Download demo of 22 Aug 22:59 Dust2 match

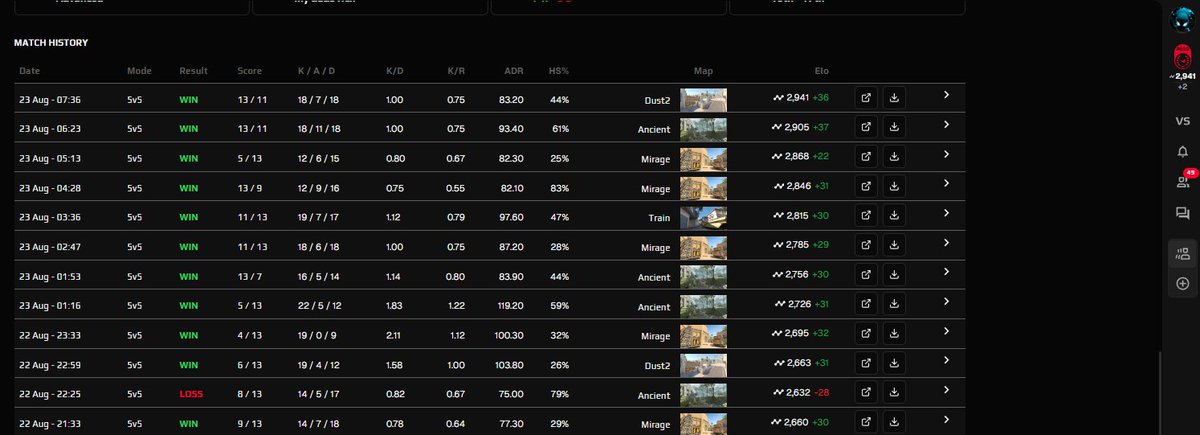click(x=895, y=361)
